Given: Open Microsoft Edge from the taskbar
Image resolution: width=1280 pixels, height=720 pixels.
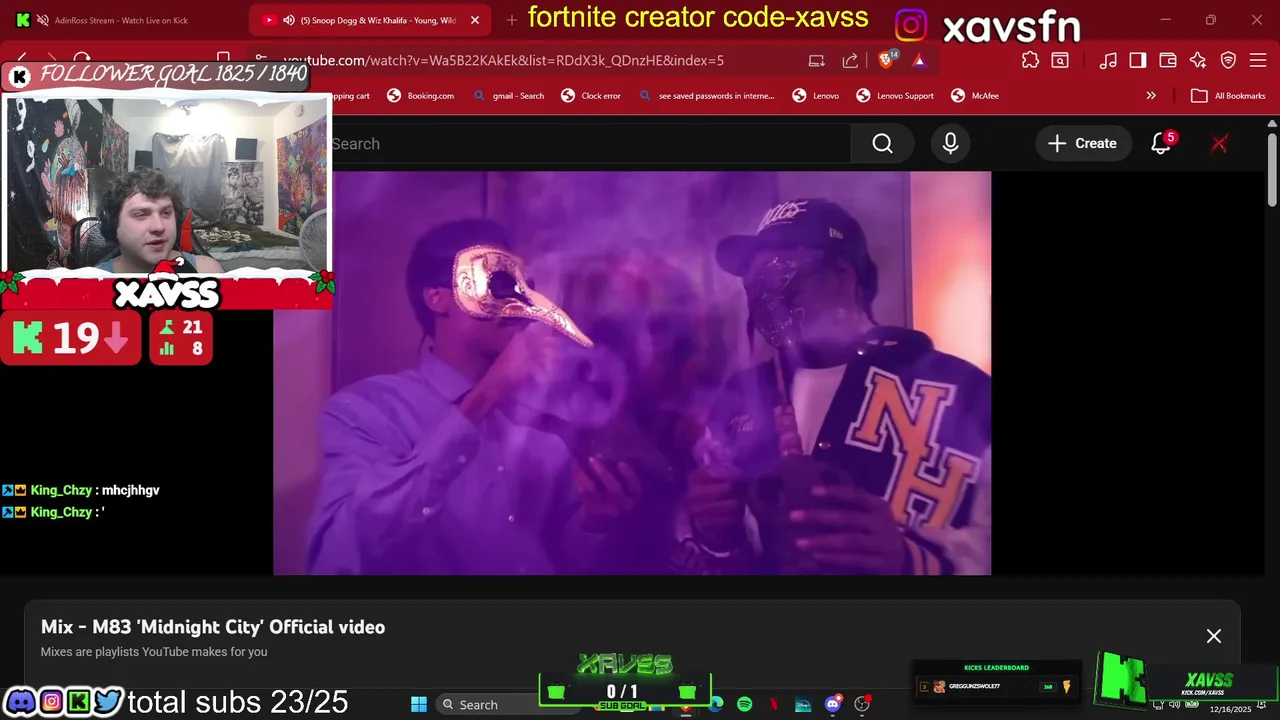Looking at the screenshot, I should click(716, 704).
